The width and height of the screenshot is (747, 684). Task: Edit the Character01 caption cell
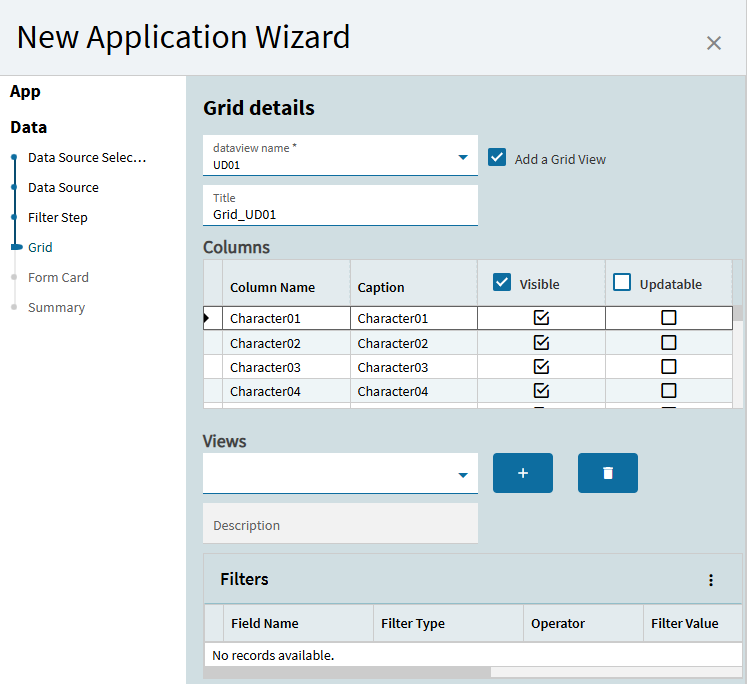point(414,318)
